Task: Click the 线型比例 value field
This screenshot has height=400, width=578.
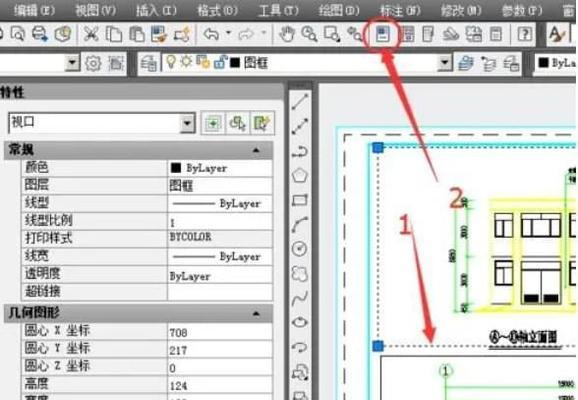Action: [220, 222]
